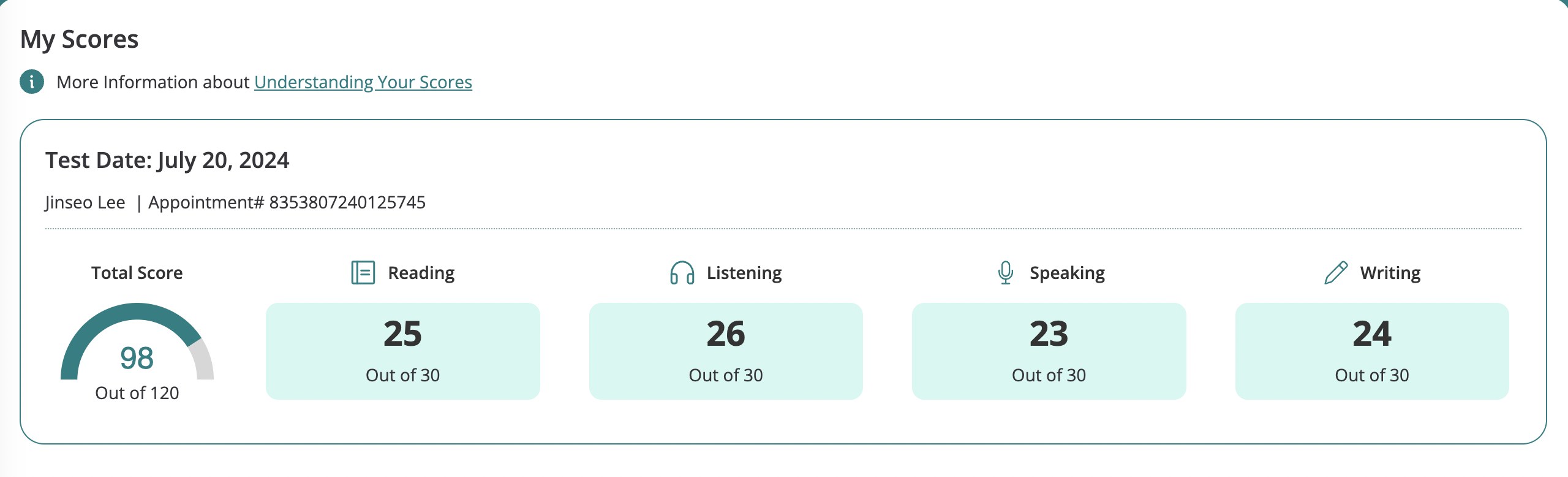Click the Listening headphones icon
Image resolution: width=1568 pixels, height=477 pixels.
(682, 272)
